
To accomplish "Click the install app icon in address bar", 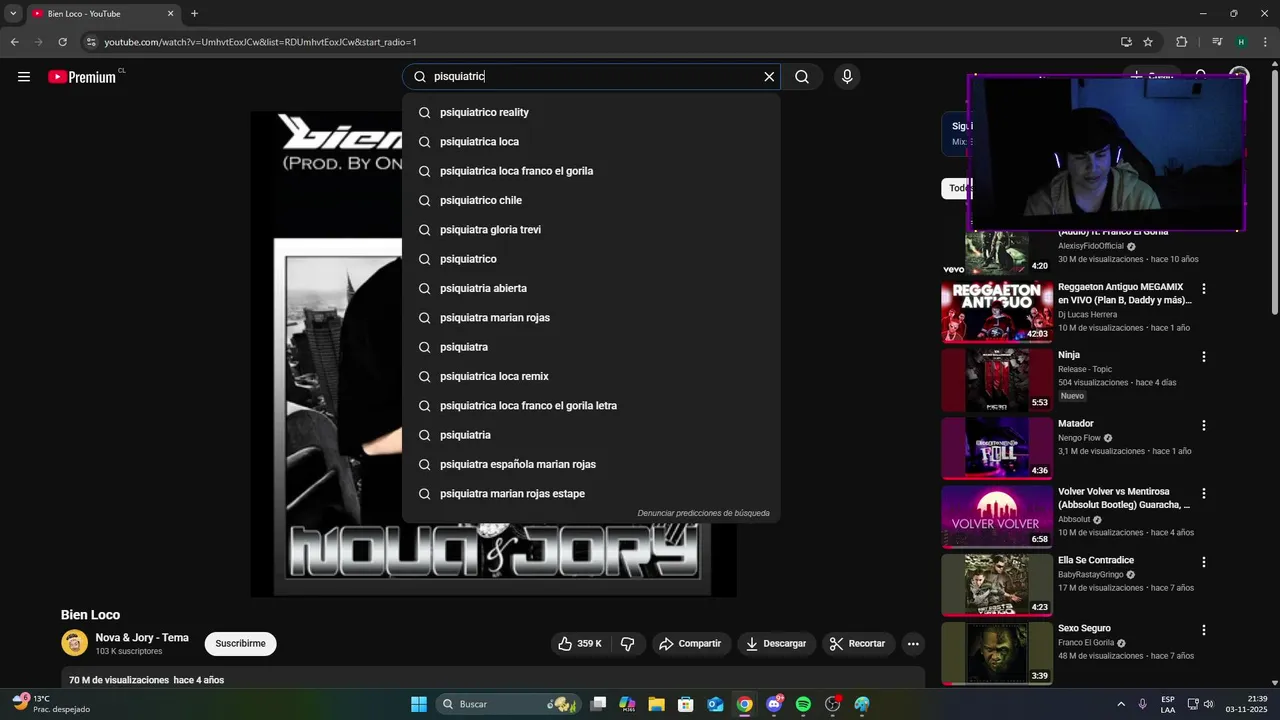I will (1126, 42).
